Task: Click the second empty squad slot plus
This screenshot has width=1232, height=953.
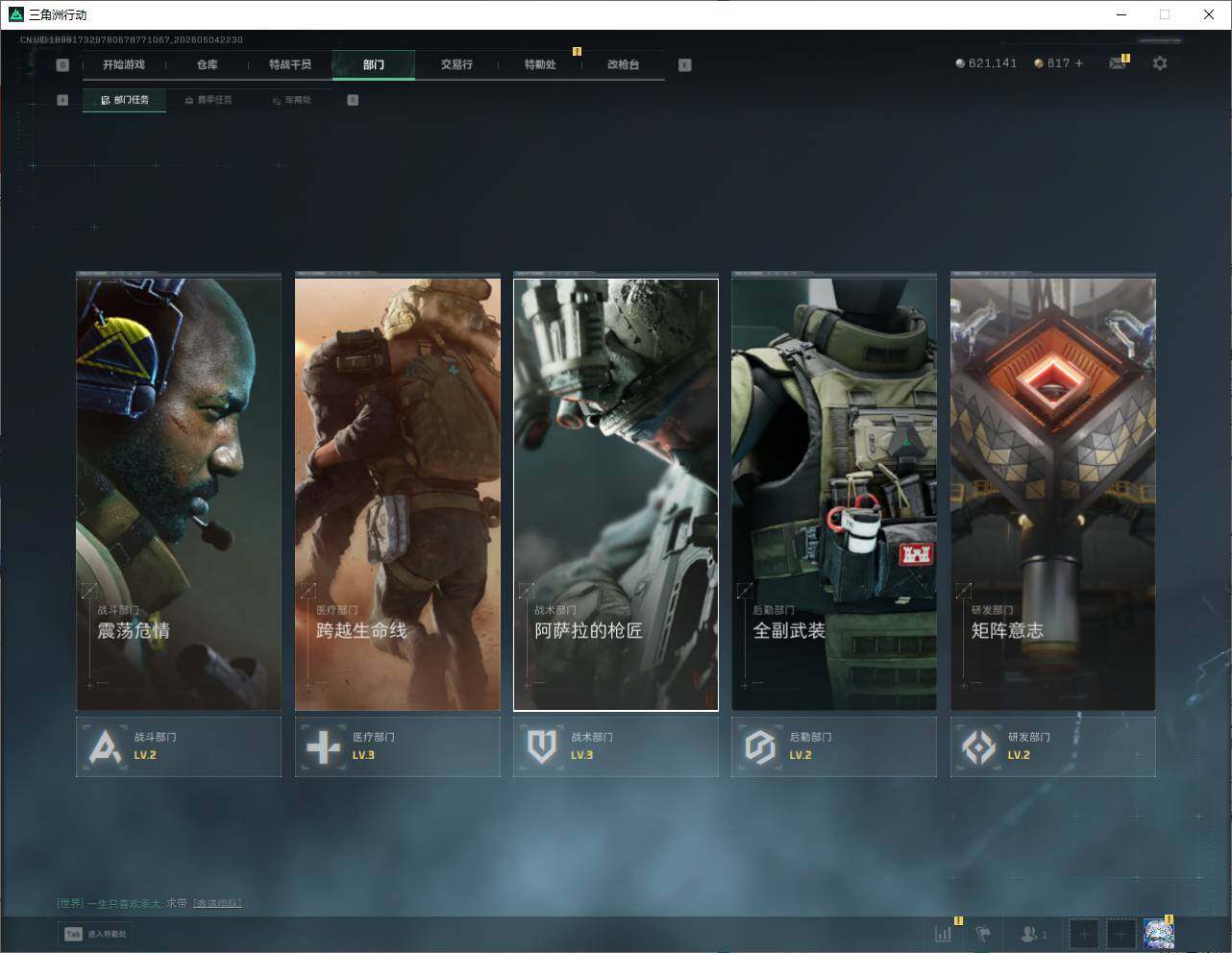Action: coord(1121,934)
